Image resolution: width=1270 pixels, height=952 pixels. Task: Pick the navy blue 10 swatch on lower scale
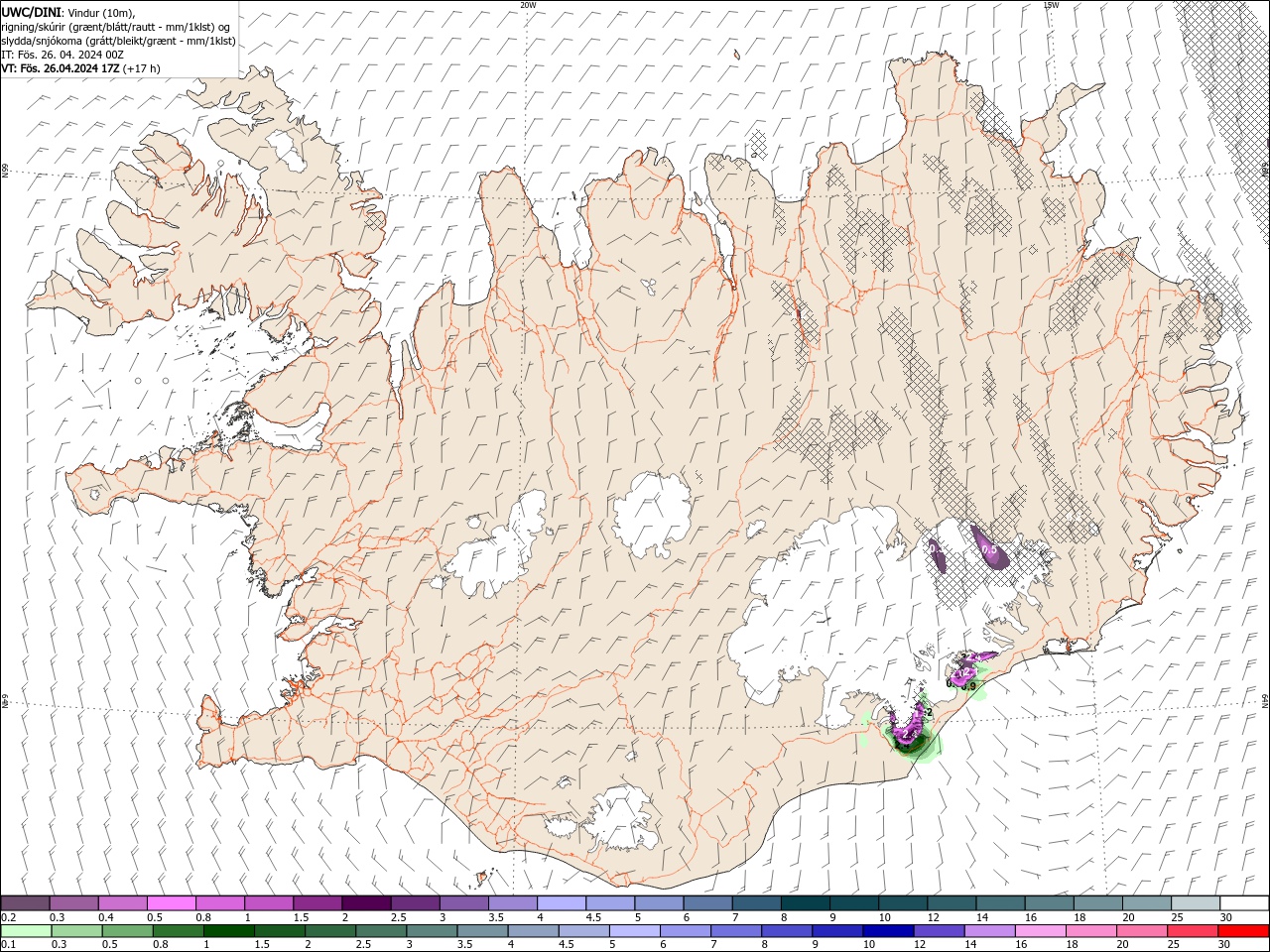[887, 931]
